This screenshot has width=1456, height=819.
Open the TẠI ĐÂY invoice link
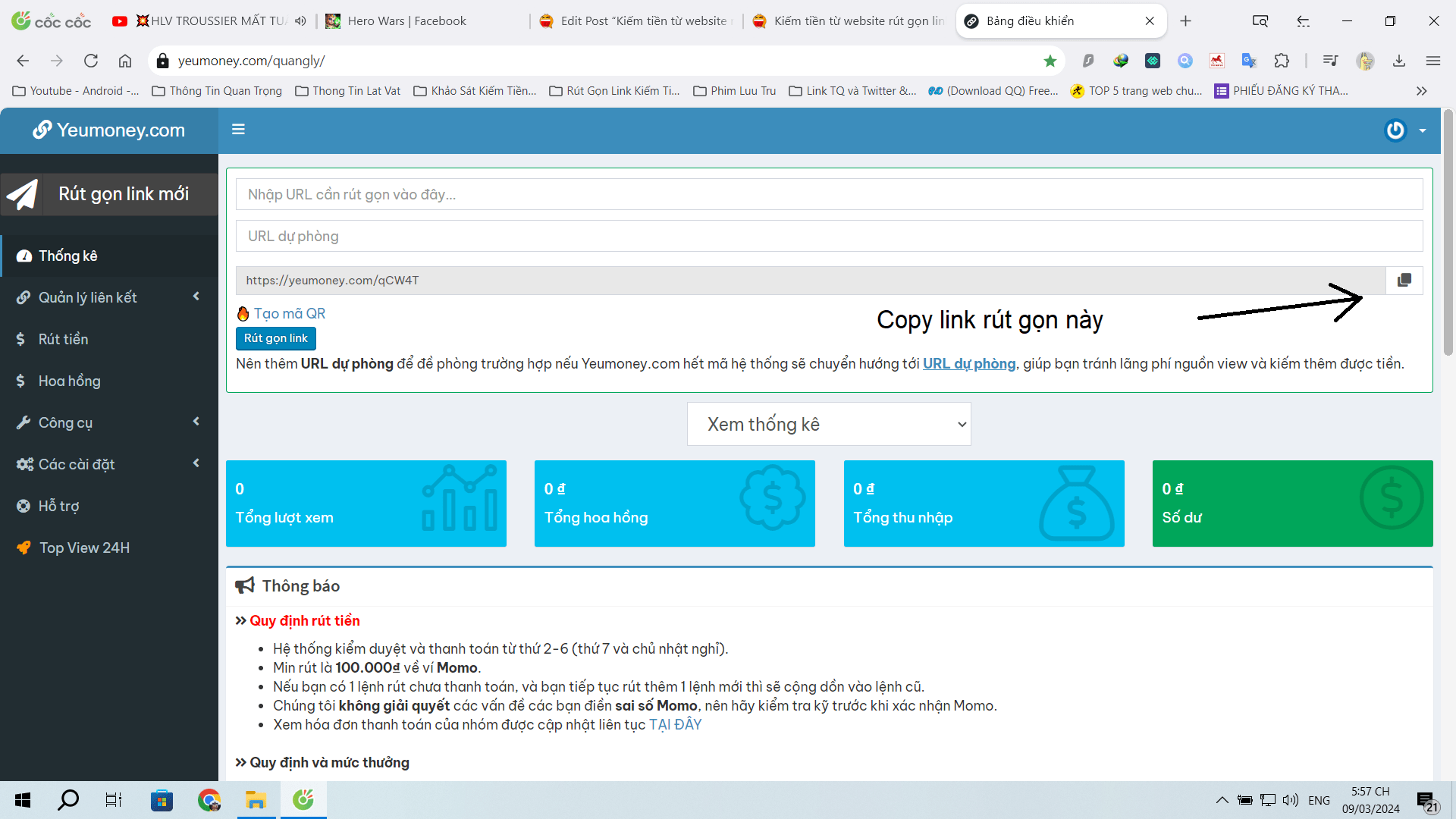675,725
